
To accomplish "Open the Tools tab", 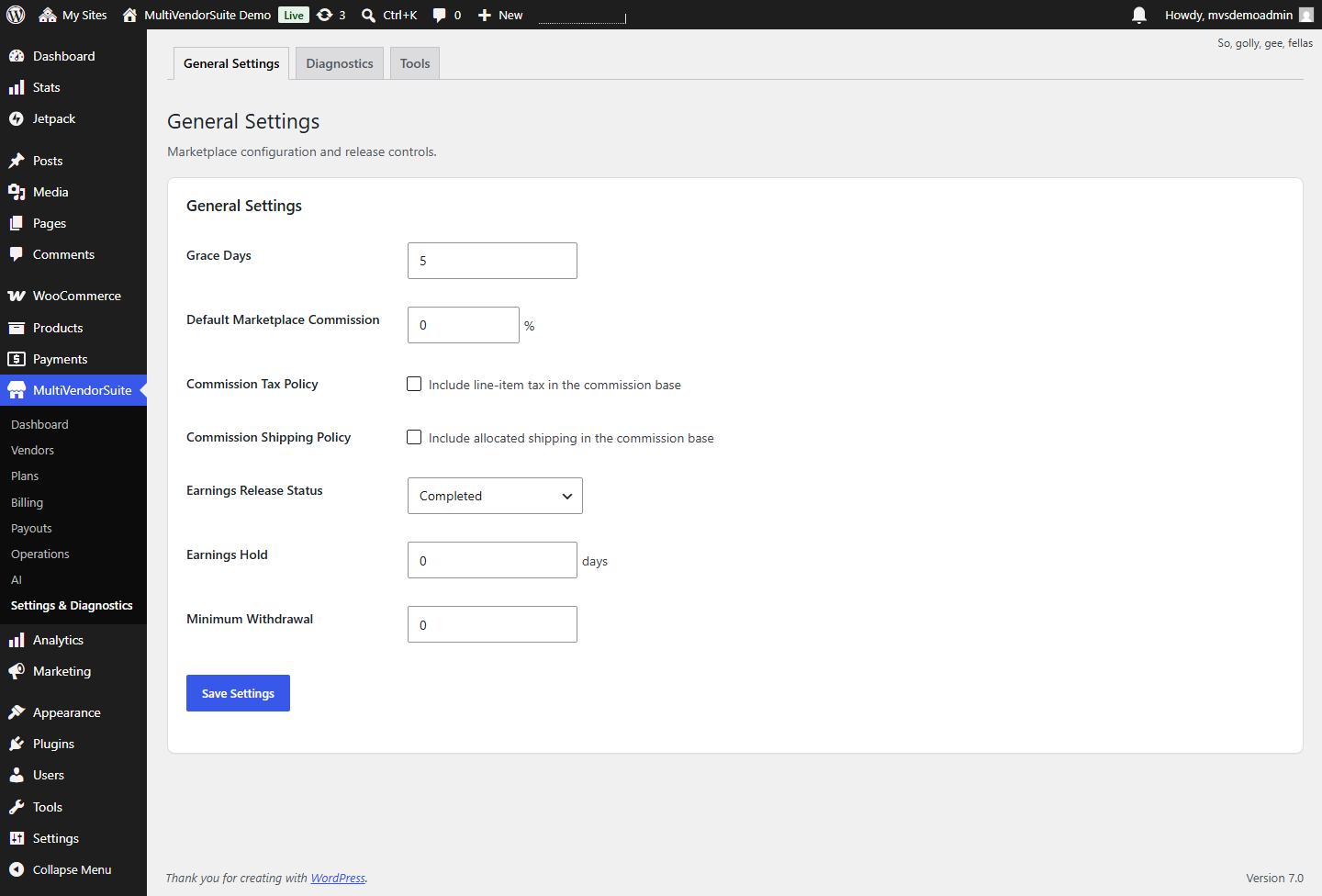I will (415, 63).
